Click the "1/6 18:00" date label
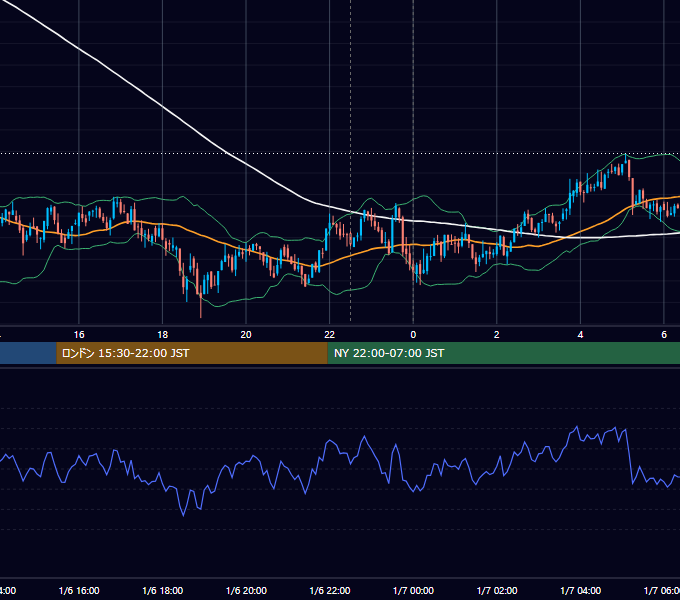This screenshot has width=680, height=600. pyautogui.click(x=163, y=590)
